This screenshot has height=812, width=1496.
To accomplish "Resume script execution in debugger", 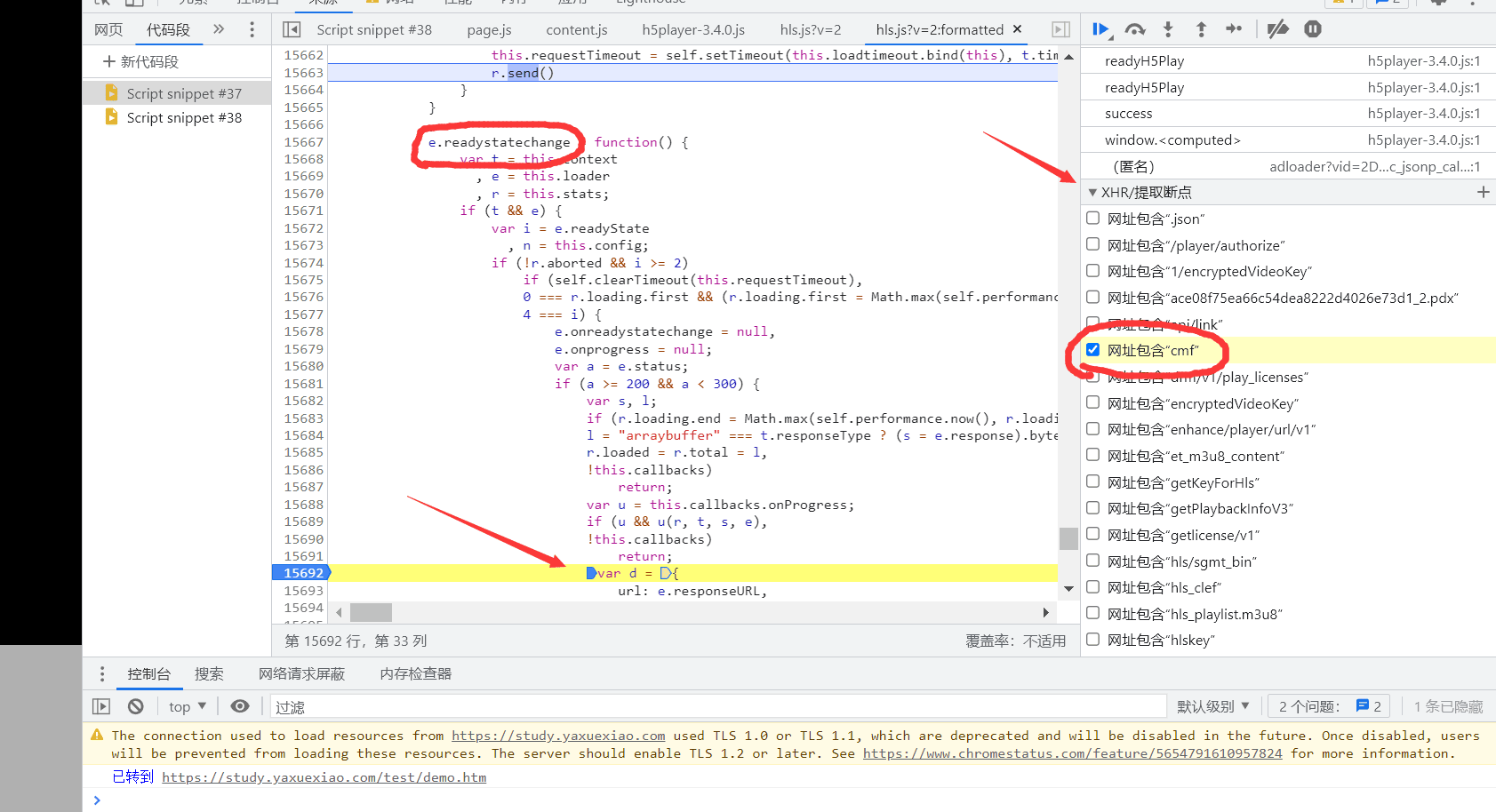I will (1100, 29).
